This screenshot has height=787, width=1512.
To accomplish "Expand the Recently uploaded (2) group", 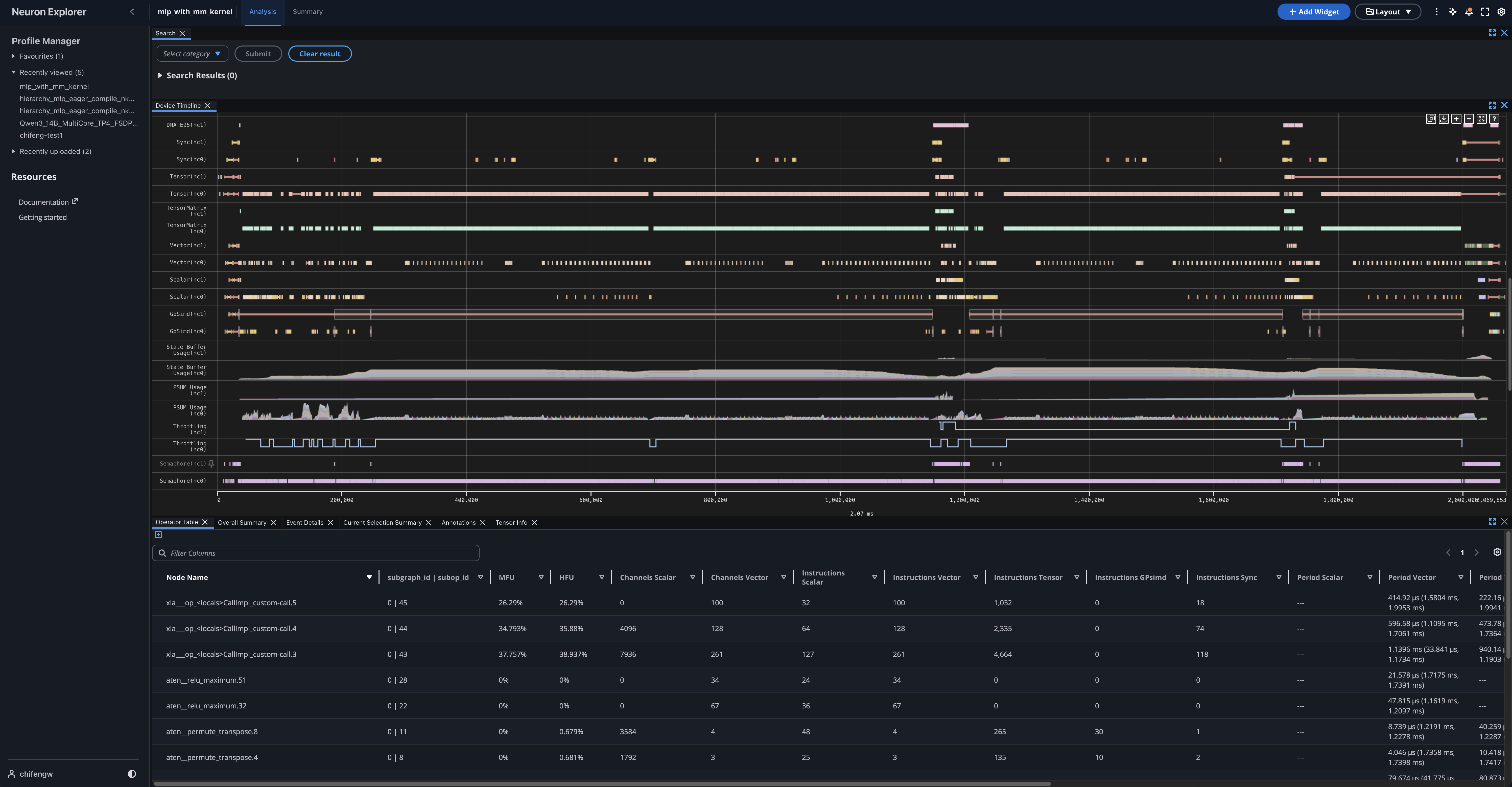I will point(13,151).
